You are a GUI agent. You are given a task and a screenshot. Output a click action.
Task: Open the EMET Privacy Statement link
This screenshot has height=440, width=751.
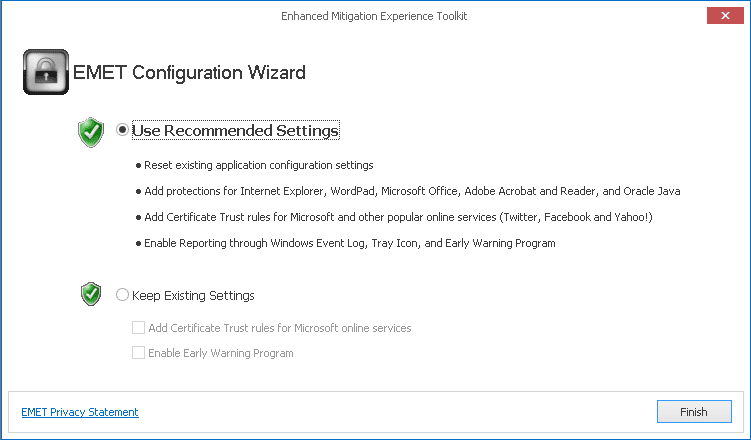tap(80, 412)
